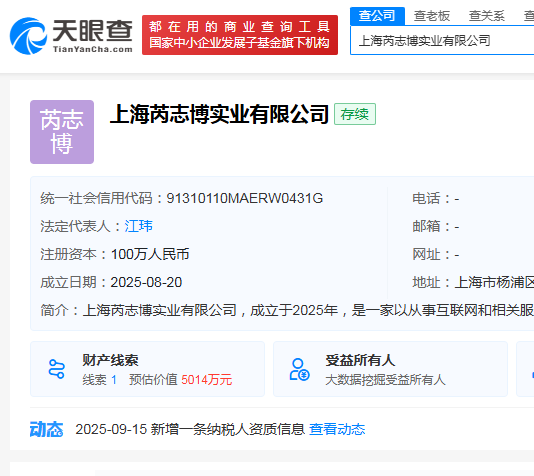Click founding date 2025-08-20
This screenshot has width=534, height=476.
tap(146, 282)
